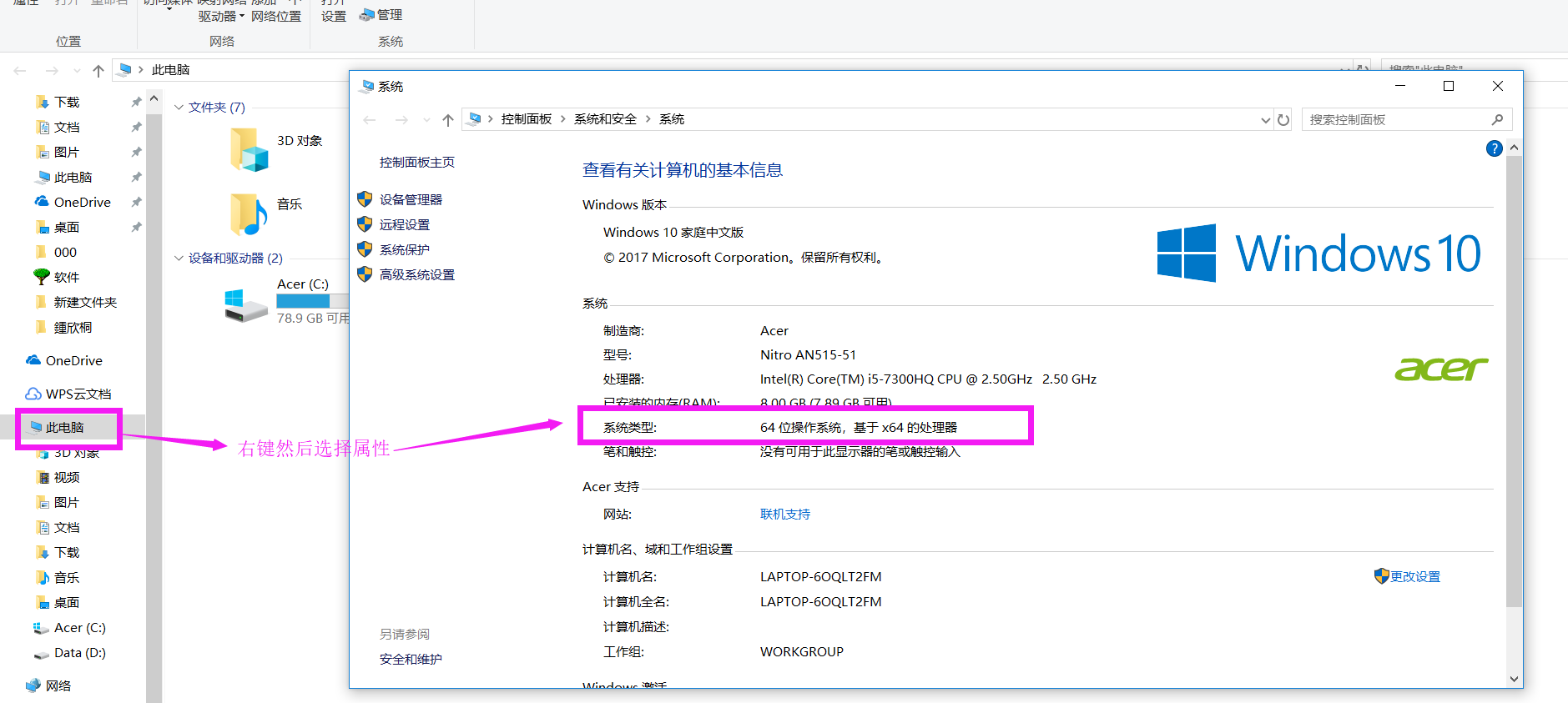Viewport: 1568px width, 703px height.
Task: Click 系统和安全 breadcrumb in address bar
Action: pos(605,119)
